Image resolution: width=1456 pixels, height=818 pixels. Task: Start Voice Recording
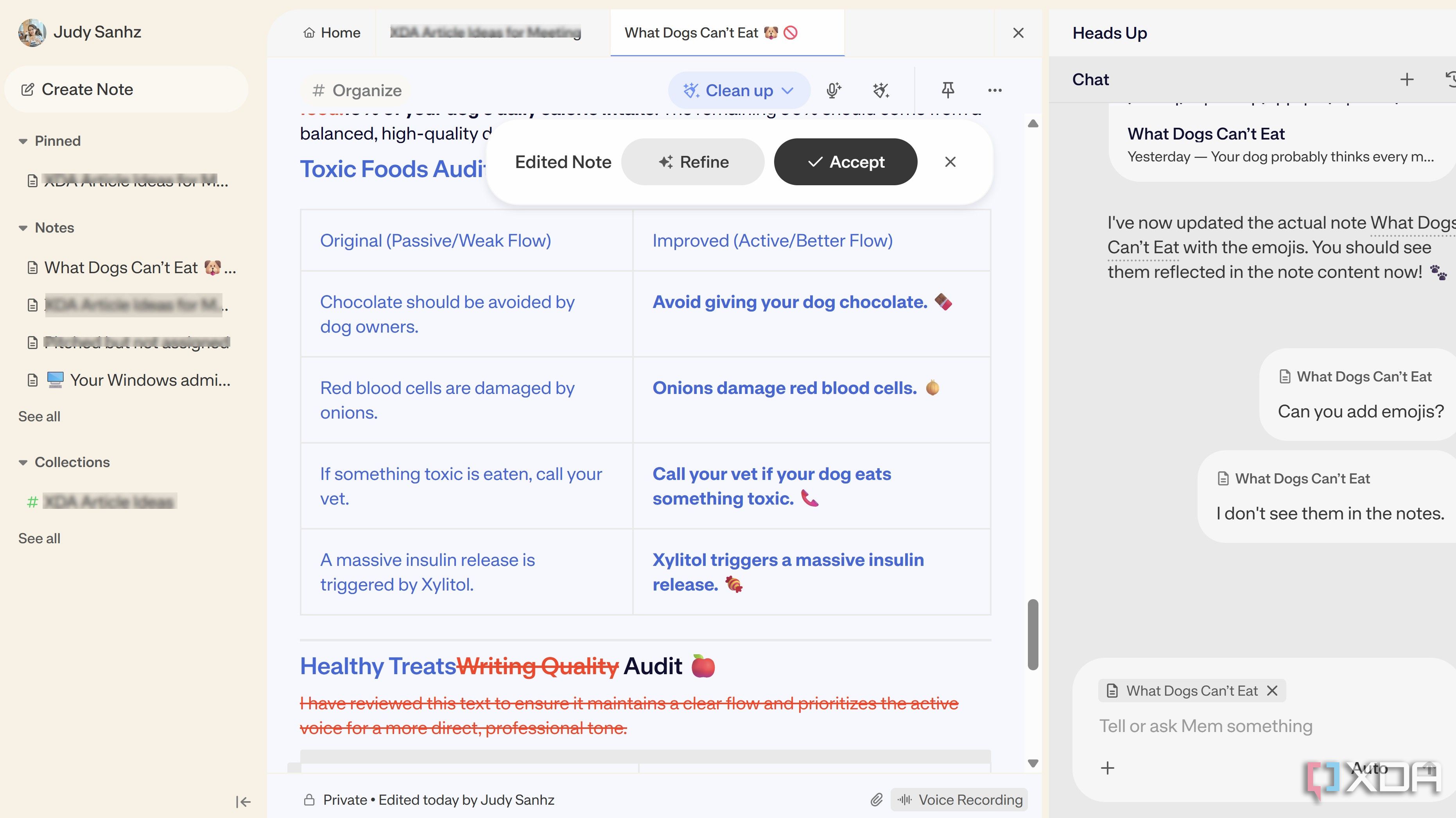coord(960,799)
